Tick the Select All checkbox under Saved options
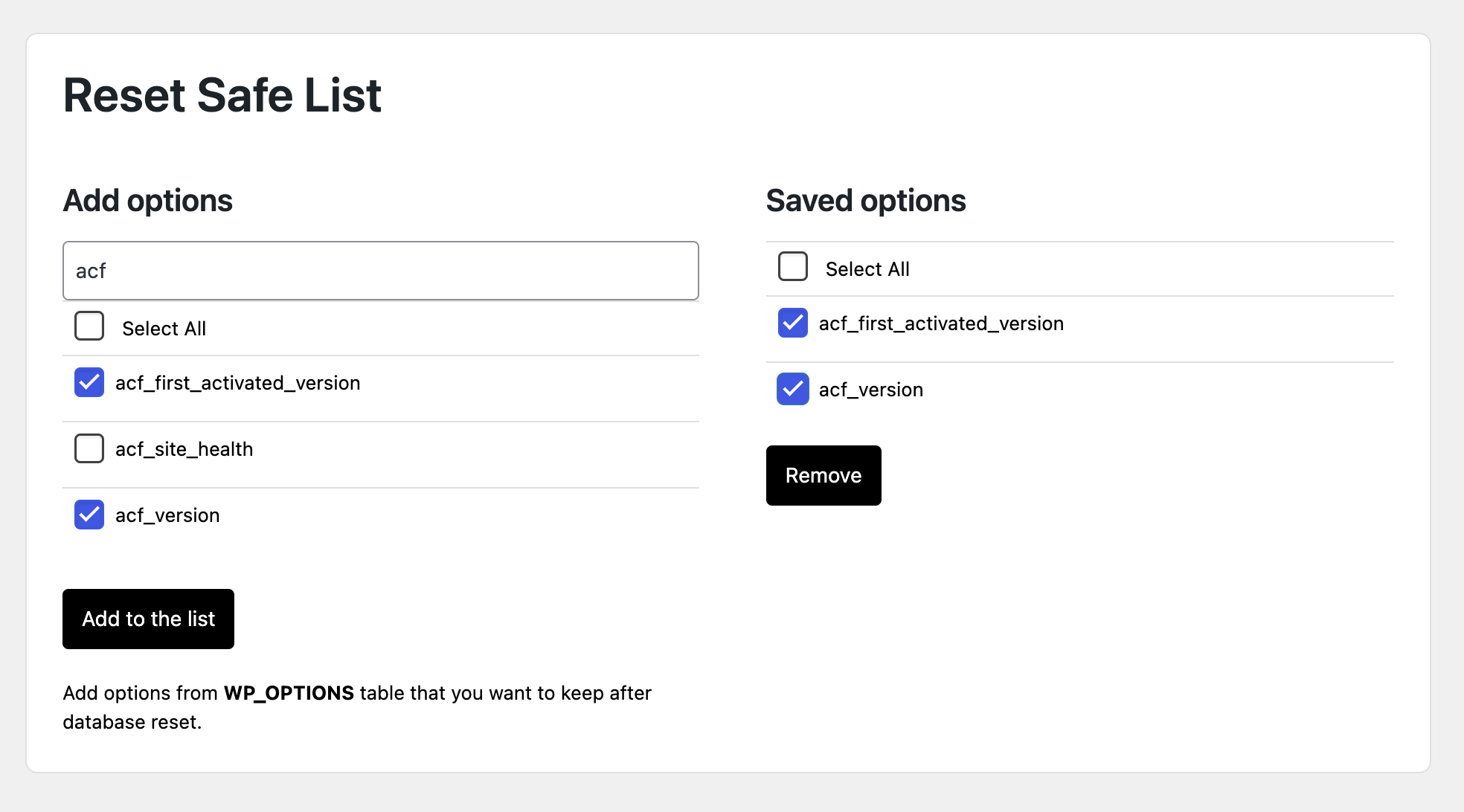The height and width of the screenshot is (812, 1464). coord(793,266)
